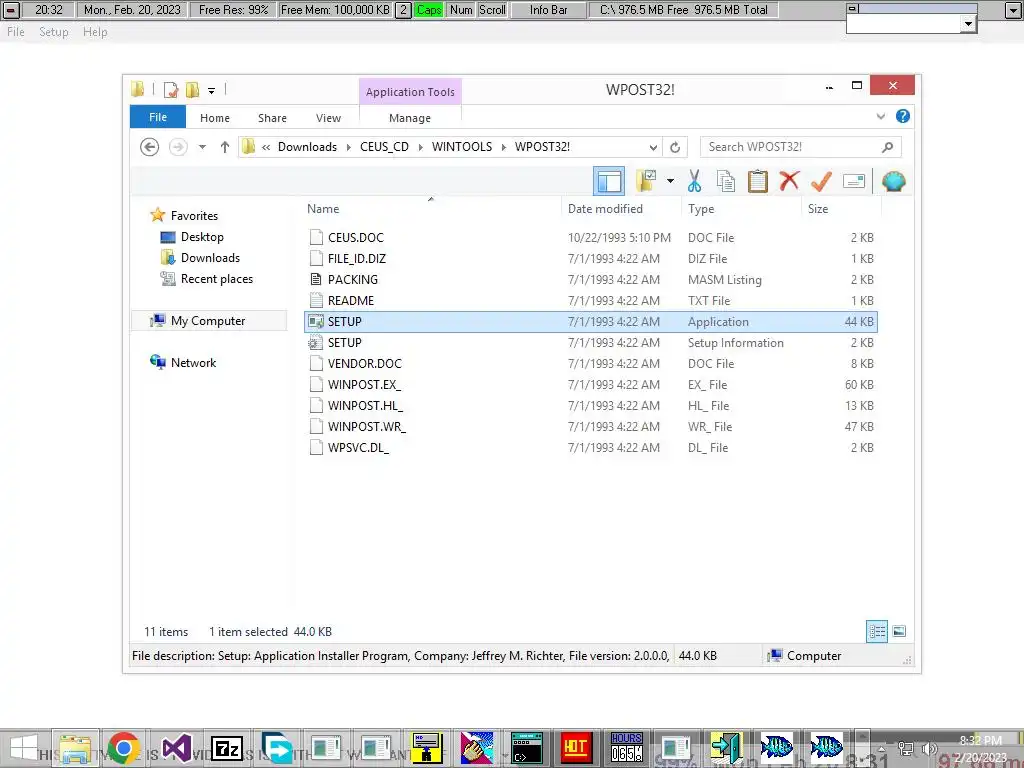This screenshot has height=768, width=1024.
Task: Open the File ribbon tab
Action: pos(158,117)
